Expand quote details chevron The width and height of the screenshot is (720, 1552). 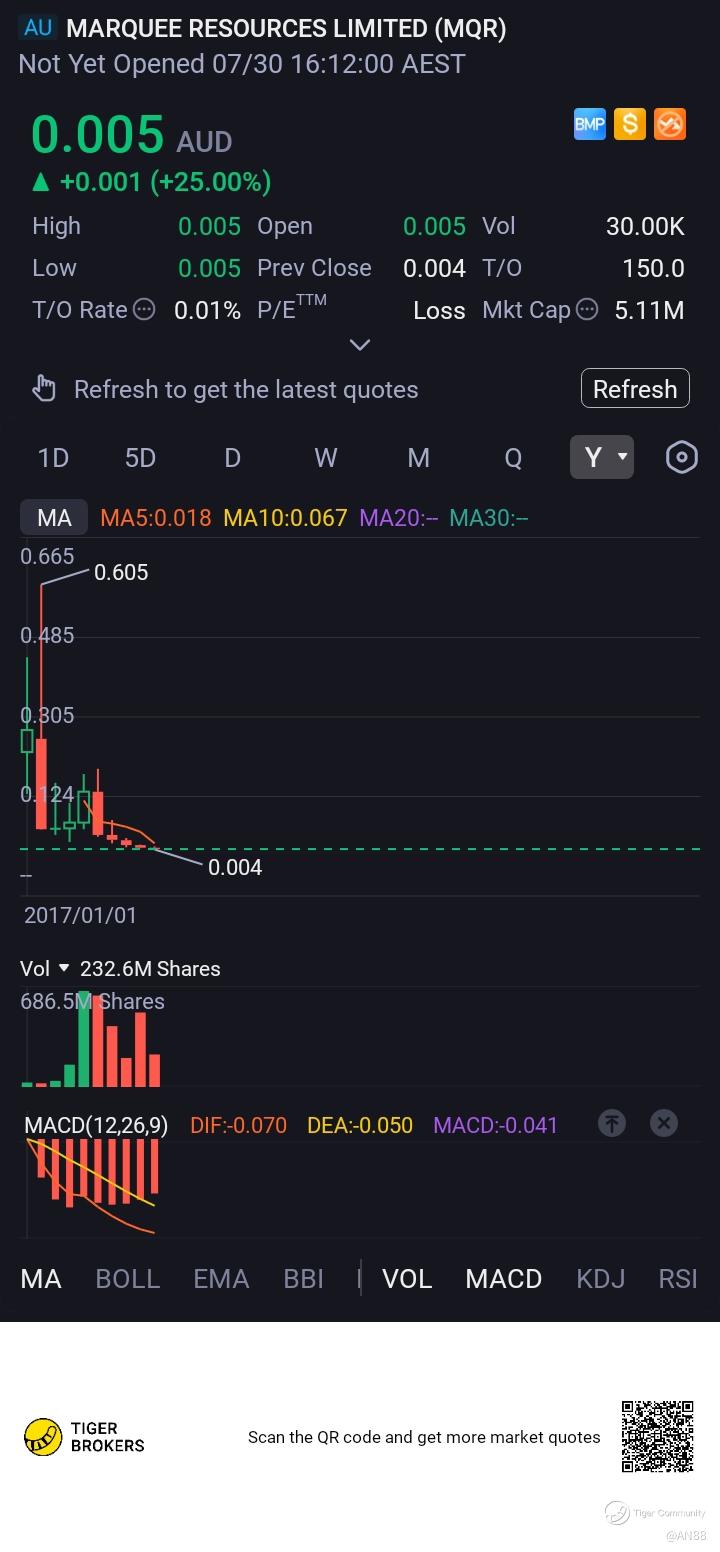coord(360,345)
